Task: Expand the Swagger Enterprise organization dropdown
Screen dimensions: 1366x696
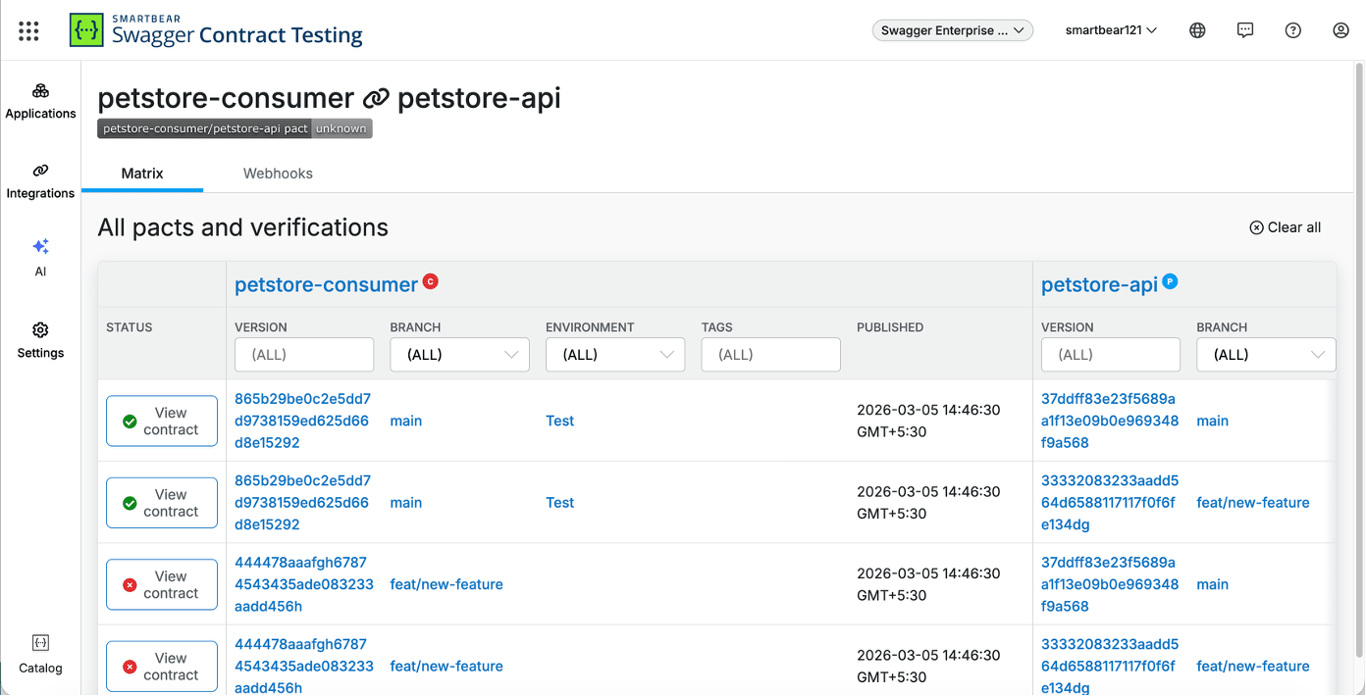Action: [952, 31]
